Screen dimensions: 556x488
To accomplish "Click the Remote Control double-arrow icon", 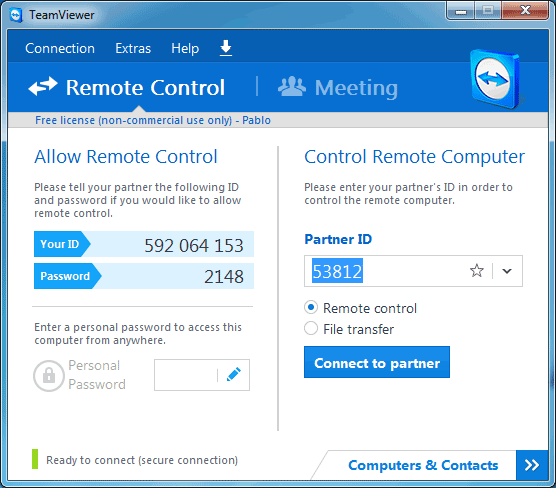I will point(43,86).
